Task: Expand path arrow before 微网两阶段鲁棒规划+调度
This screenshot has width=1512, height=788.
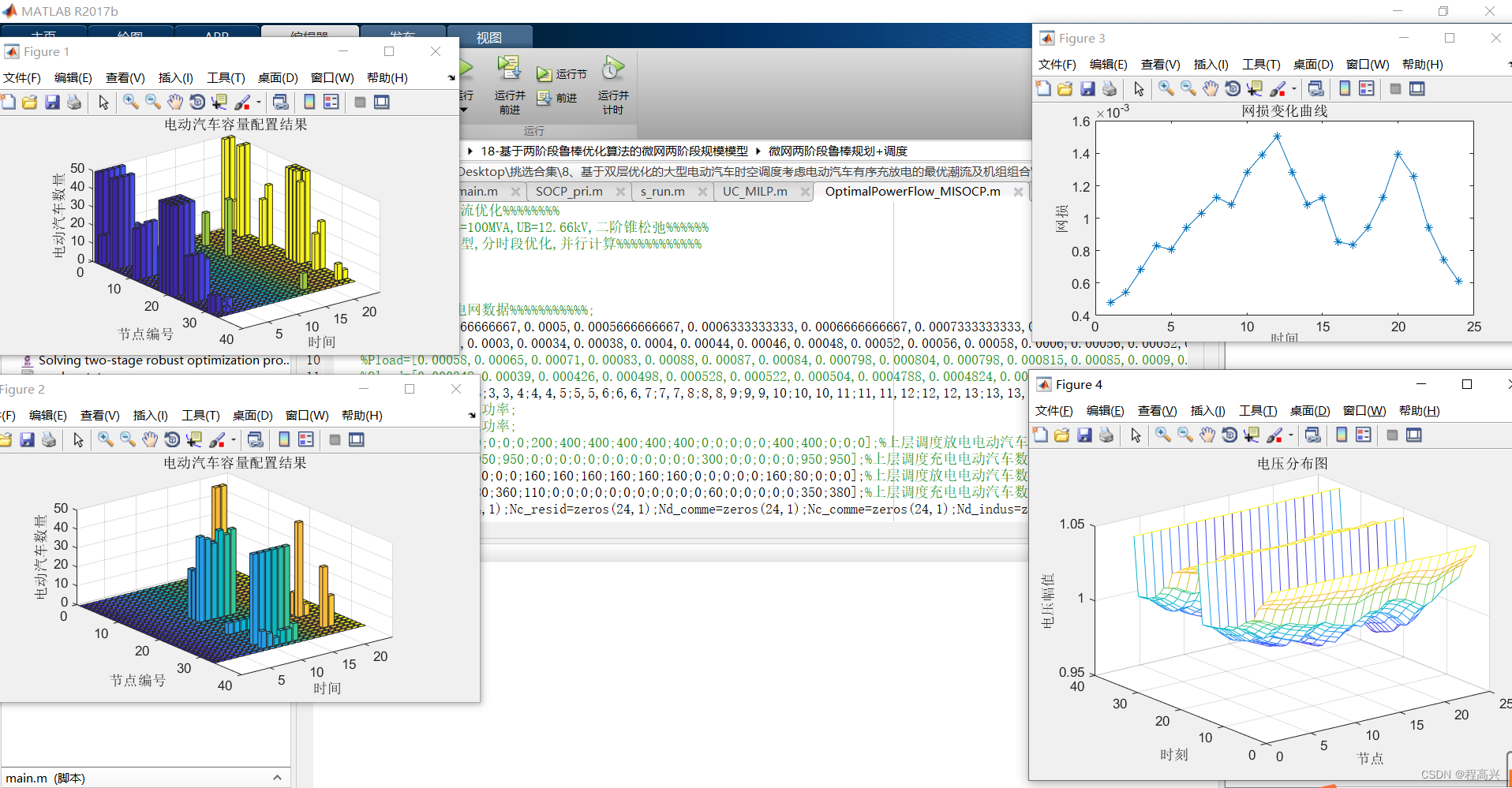Action: [x=758, y=151]
